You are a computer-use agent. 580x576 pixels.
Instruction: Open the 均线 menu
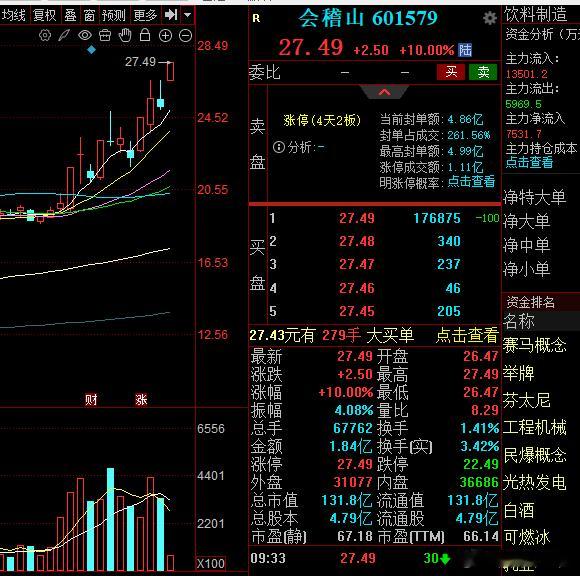coord(14,15)
